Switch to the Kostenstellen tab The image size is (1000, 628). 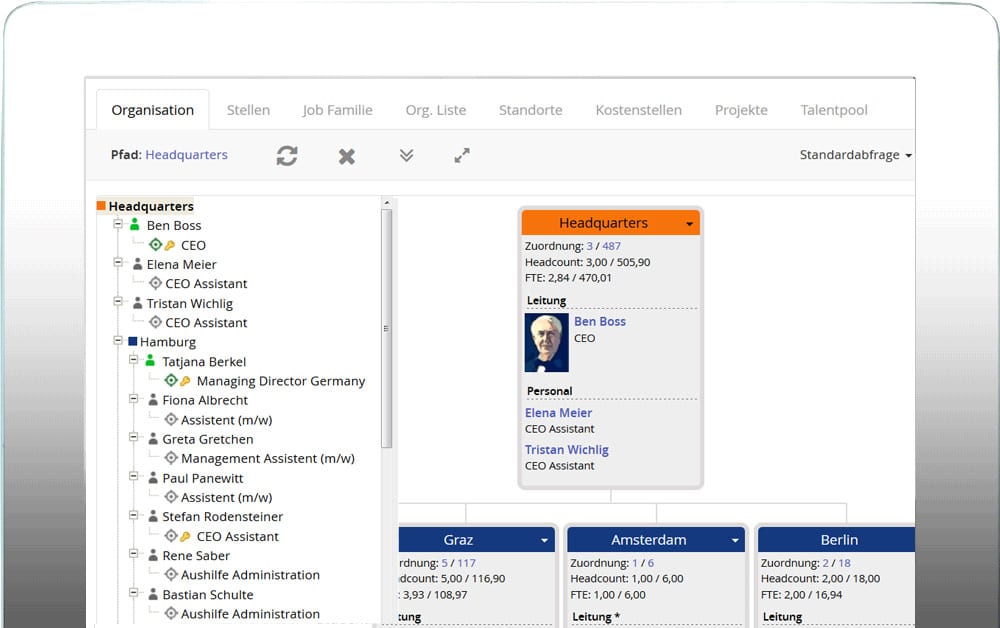[638, 110]
